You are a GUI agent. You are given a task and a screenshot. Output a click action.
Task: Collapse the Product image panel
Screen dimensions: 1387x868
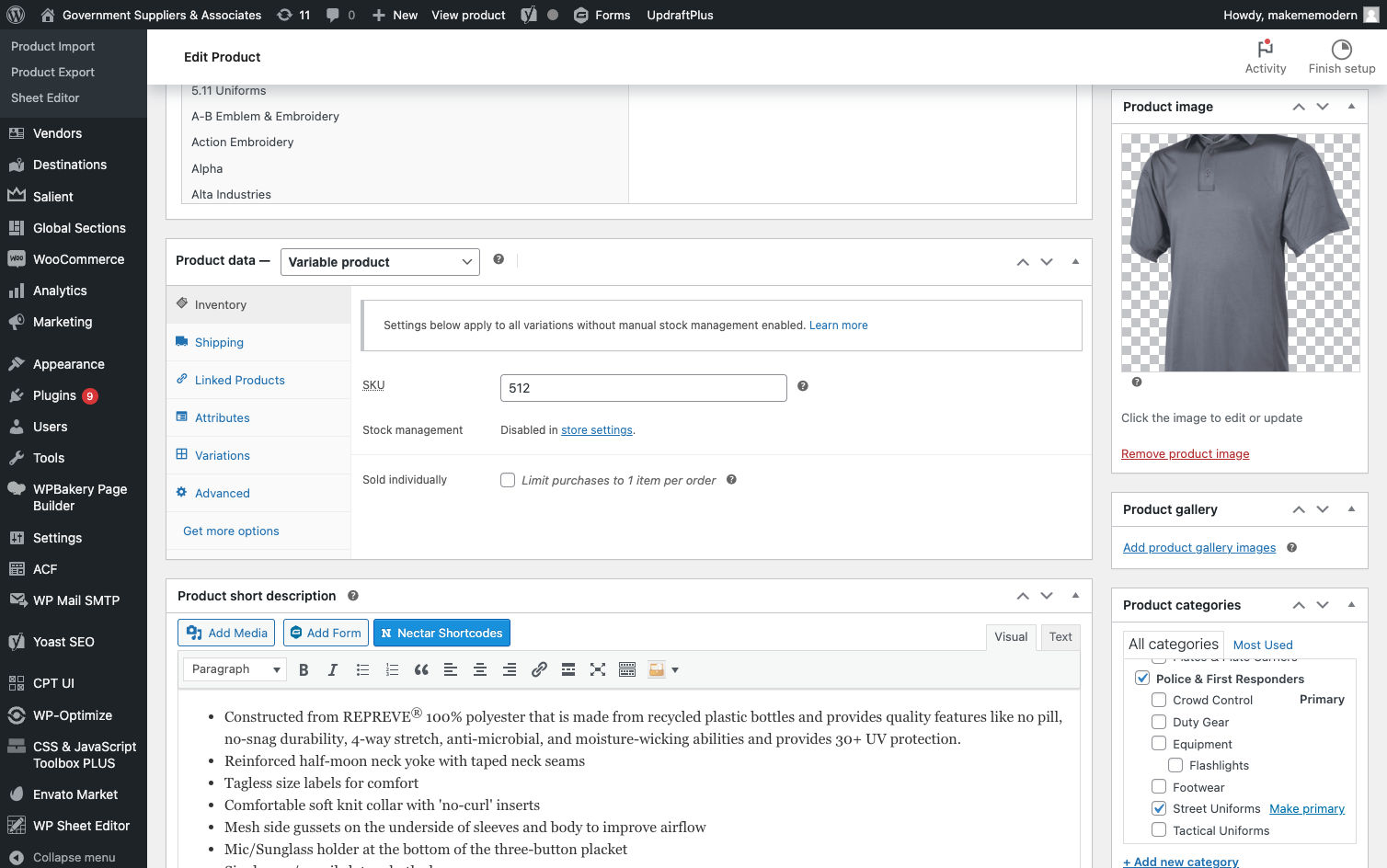[1351, 107]
